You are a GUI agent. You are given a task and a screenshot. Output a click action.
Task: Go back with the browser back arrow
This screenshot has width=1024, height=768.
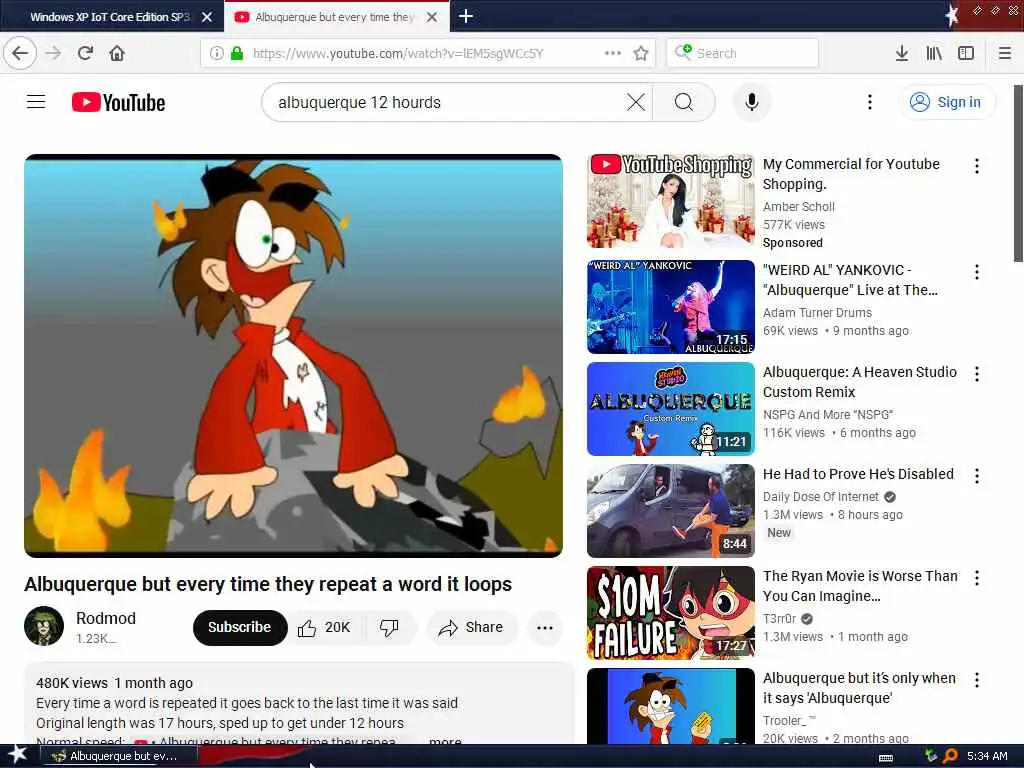20,53
